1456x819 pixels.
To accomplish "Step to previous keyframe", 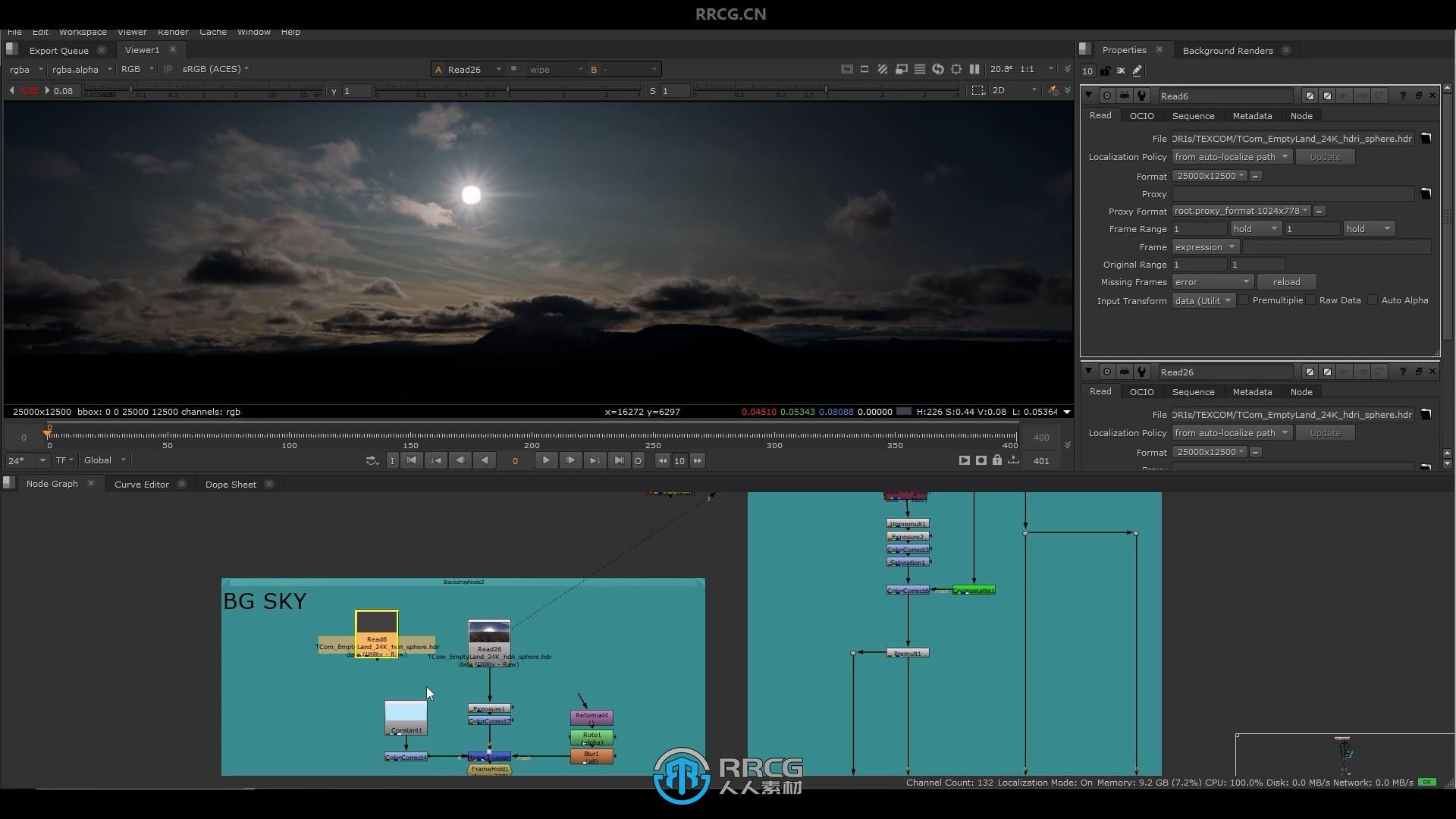I will click(436, 460).
